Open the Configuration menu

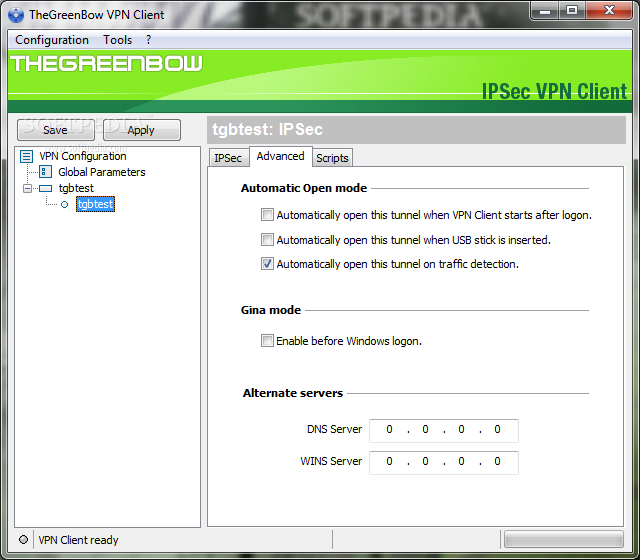coord(52,40)
